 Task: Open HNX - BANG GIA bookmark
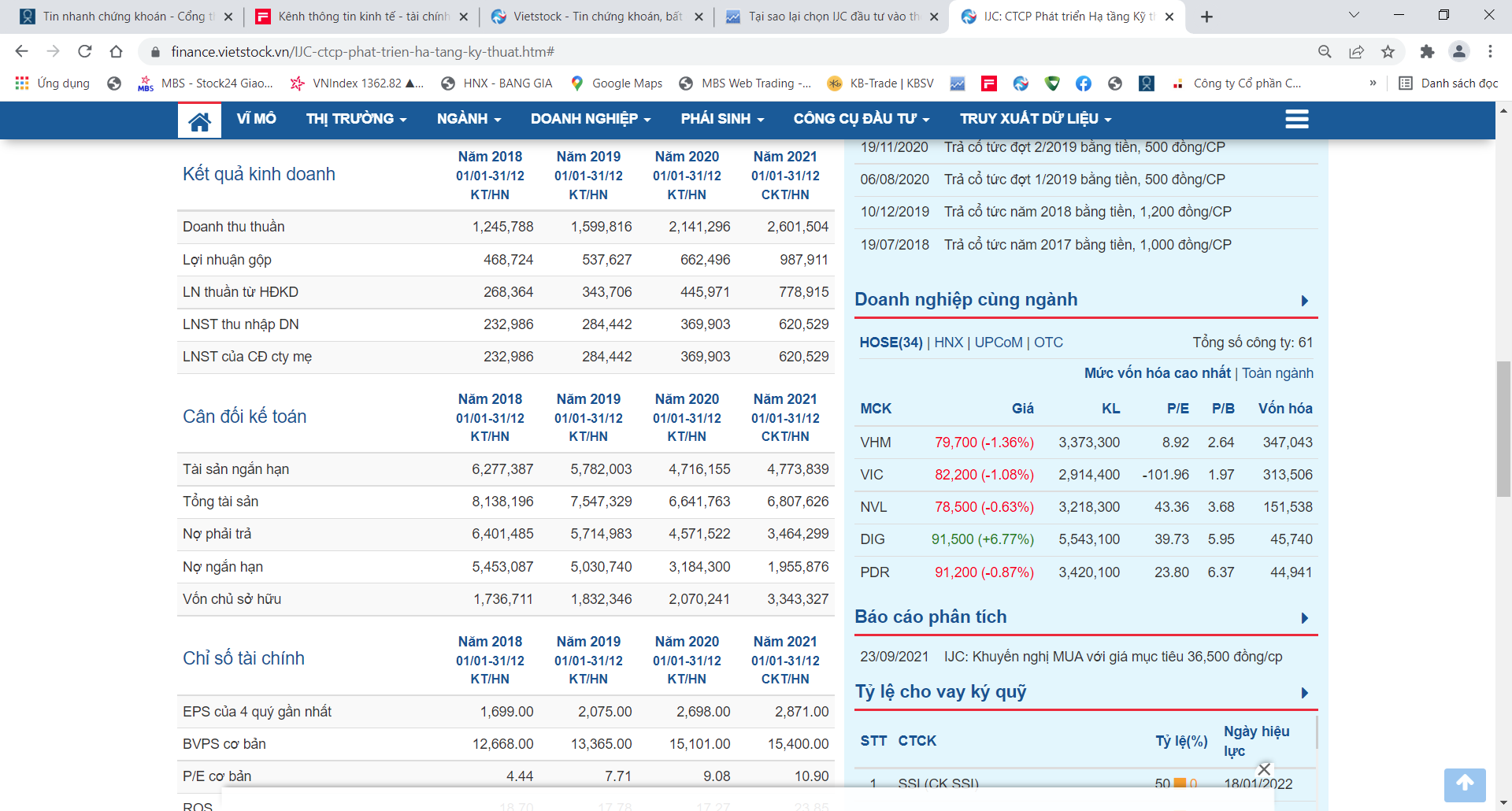(x=497, y=83)
